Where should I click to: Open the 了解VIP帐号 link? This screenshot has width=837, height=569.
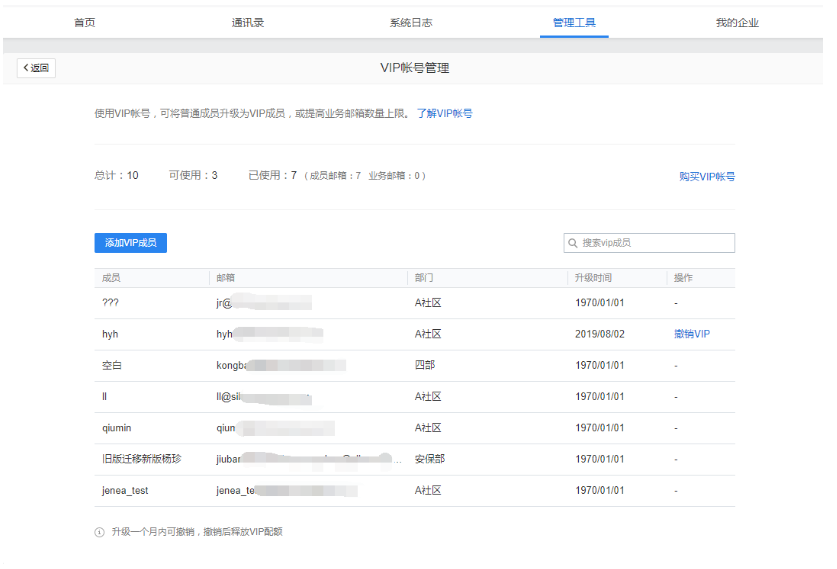[x=445, y=113]
